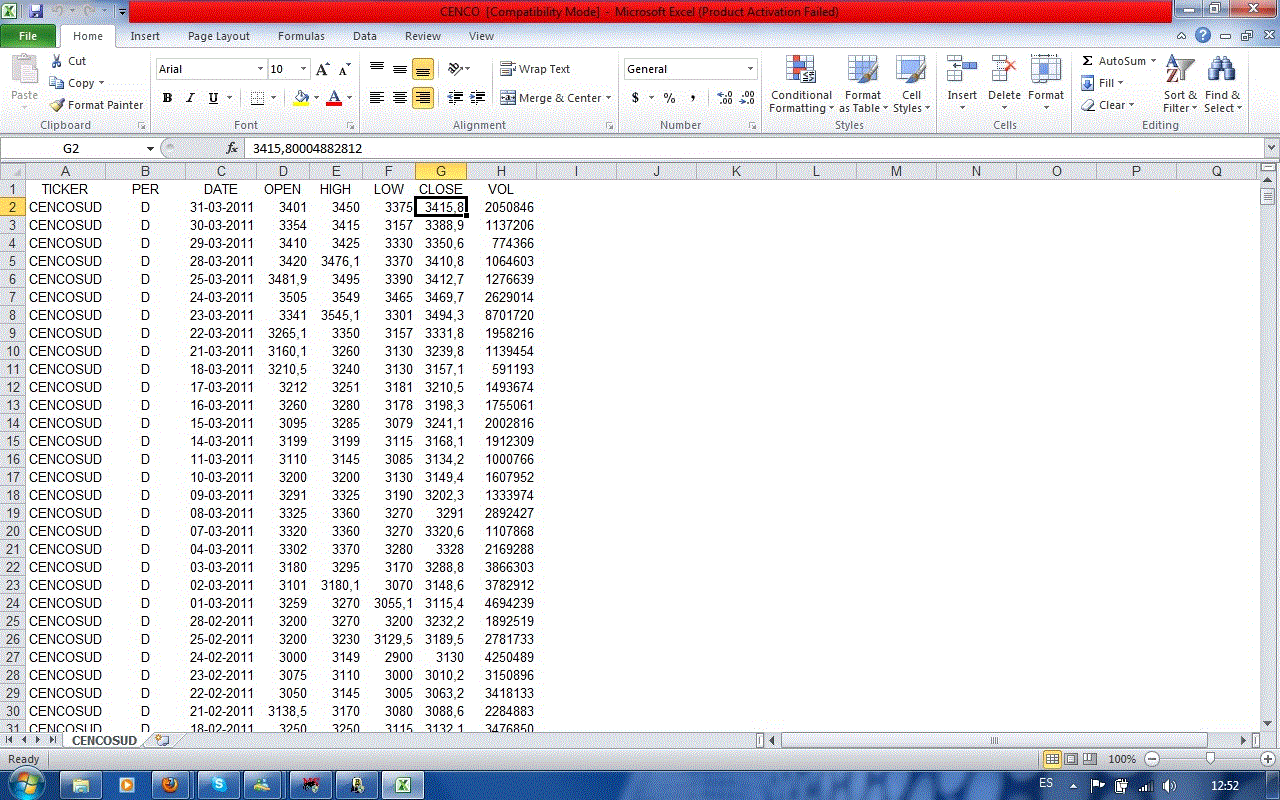Open Skype from the taskbar
This screenshot has width=1280, height=800.
coord(218,785)
